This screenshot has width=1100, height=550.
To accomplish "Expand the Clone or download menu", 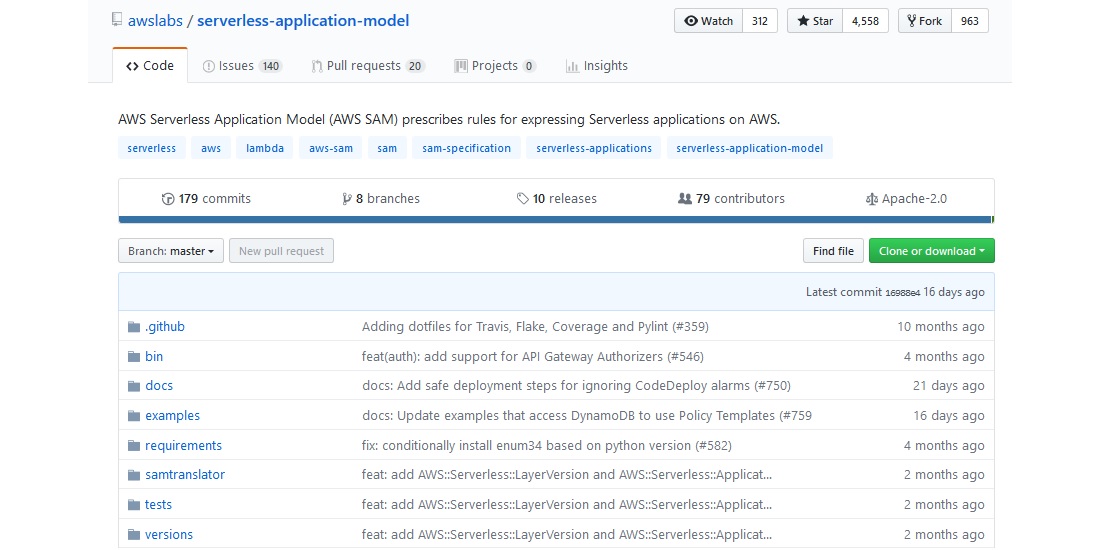I will [x=931, y=251].
